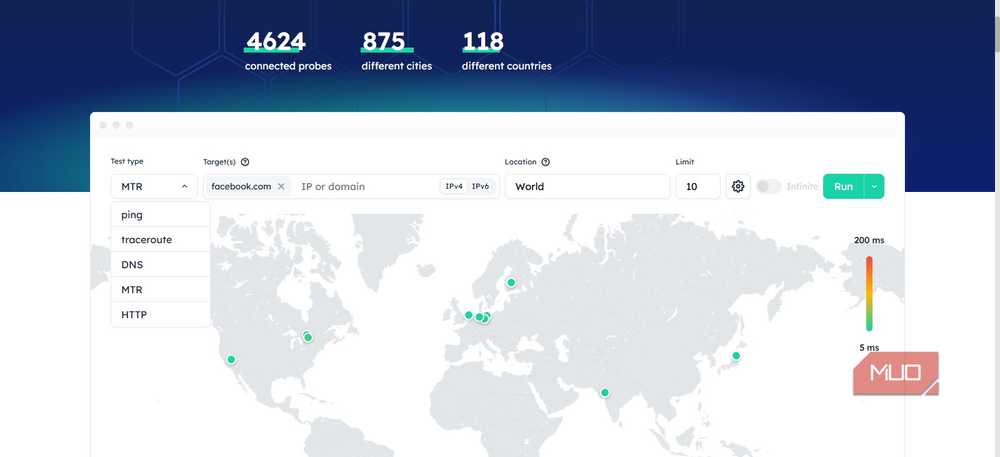The image size is (1000, 457).
Task: Click the latency color scale bar
Action: (869, 294)
